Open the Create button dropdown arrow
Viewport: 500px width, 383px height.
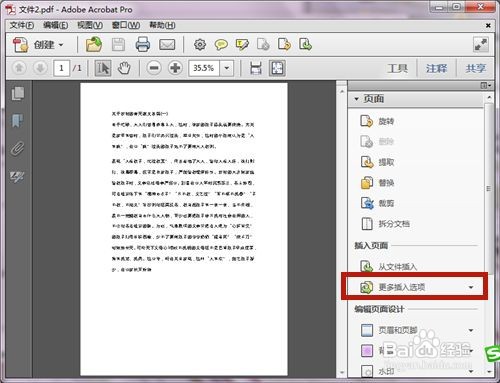coord(61,45)
